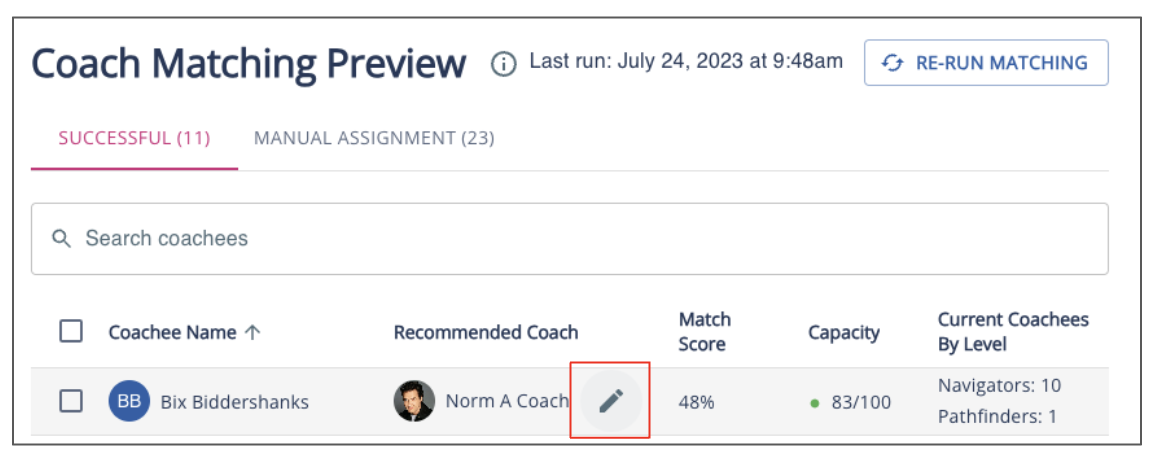The height and width of the screenshot is (456, 1158).
Task: Click the Match Score column header
Action: [x=705, y=331]
